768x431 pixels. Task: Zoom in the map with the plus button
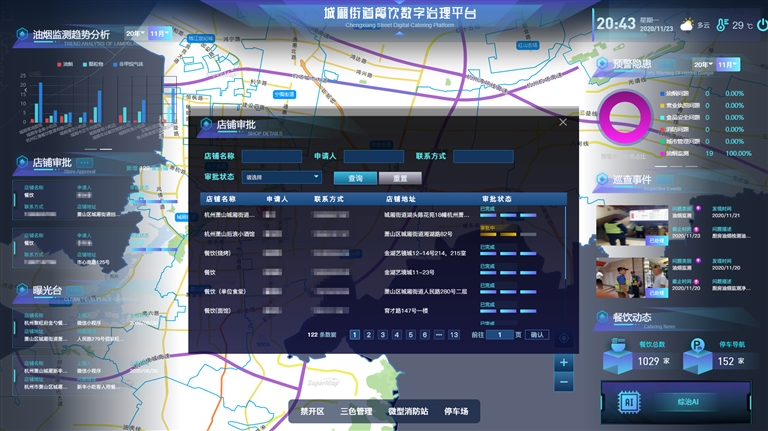pos(564,362)
